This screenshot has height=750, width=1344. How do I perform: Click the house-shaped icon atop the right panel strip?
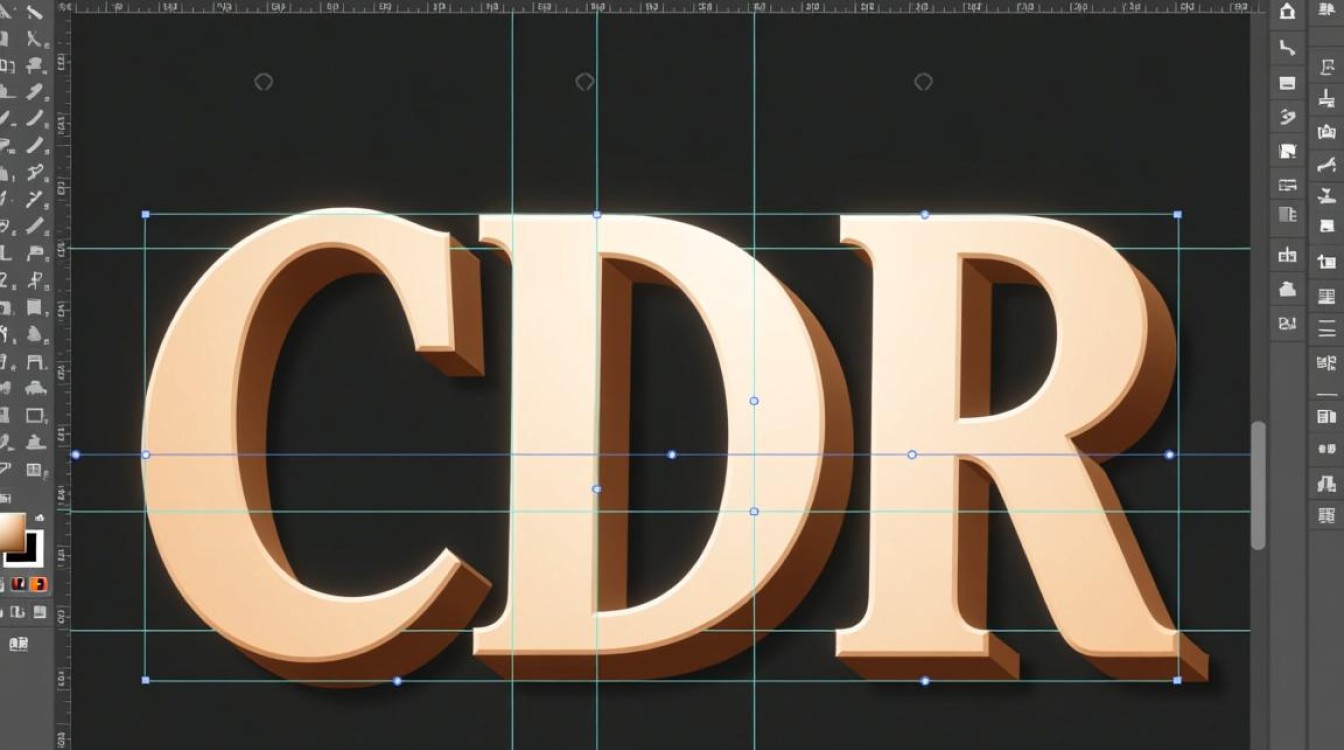pyautogui.click(x=1287, y=10)
